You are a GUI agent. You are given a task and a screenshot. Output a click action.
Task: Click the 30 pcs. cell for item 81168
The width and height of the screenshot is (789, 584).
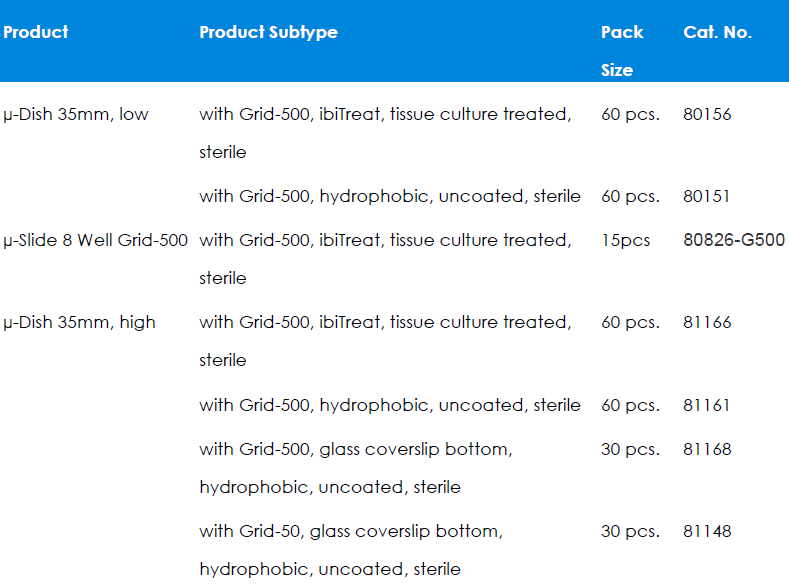pos(630,449)
